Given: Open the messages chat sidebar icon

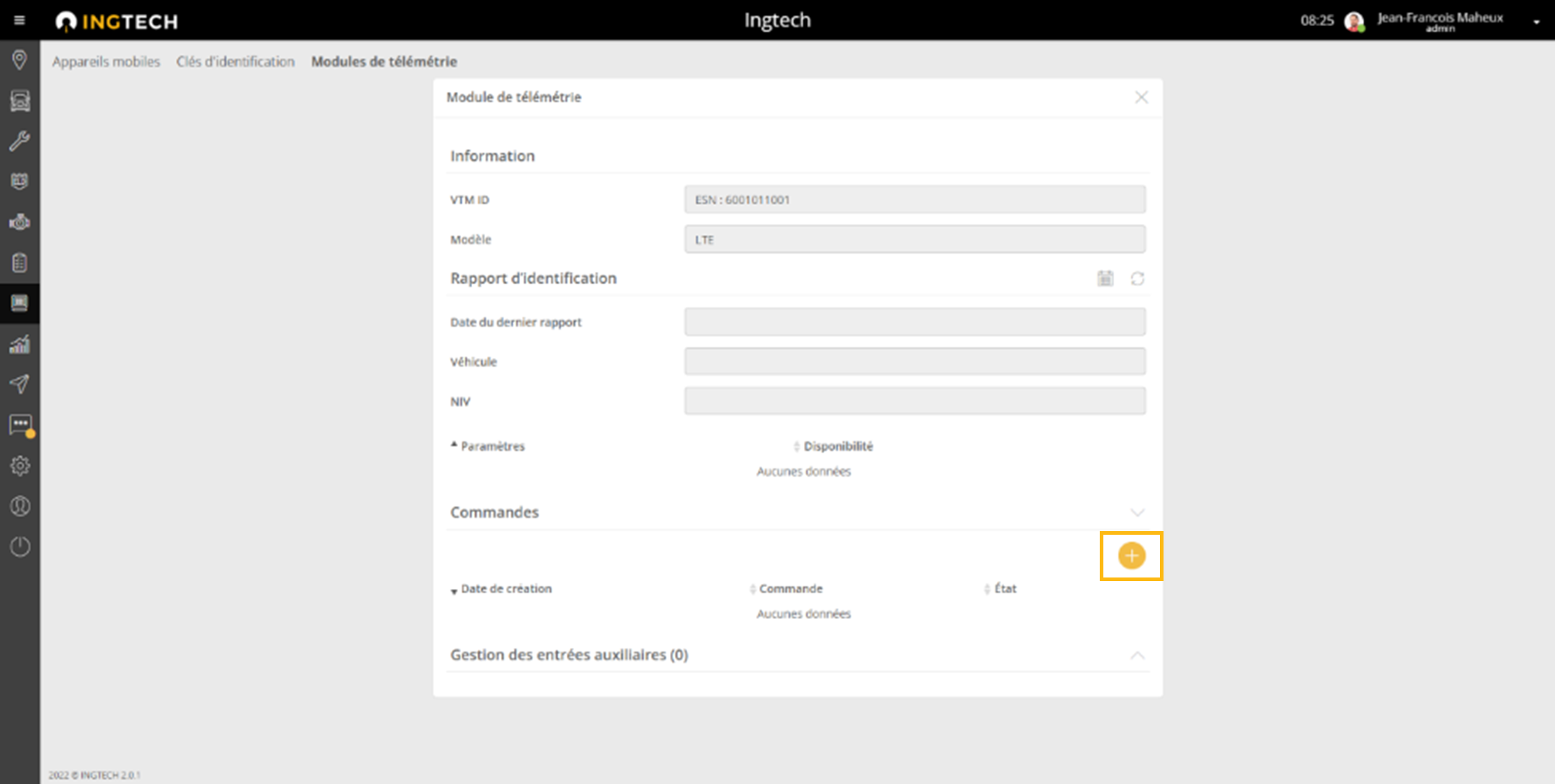Looking at the screenshot, I should pos(20,425).
